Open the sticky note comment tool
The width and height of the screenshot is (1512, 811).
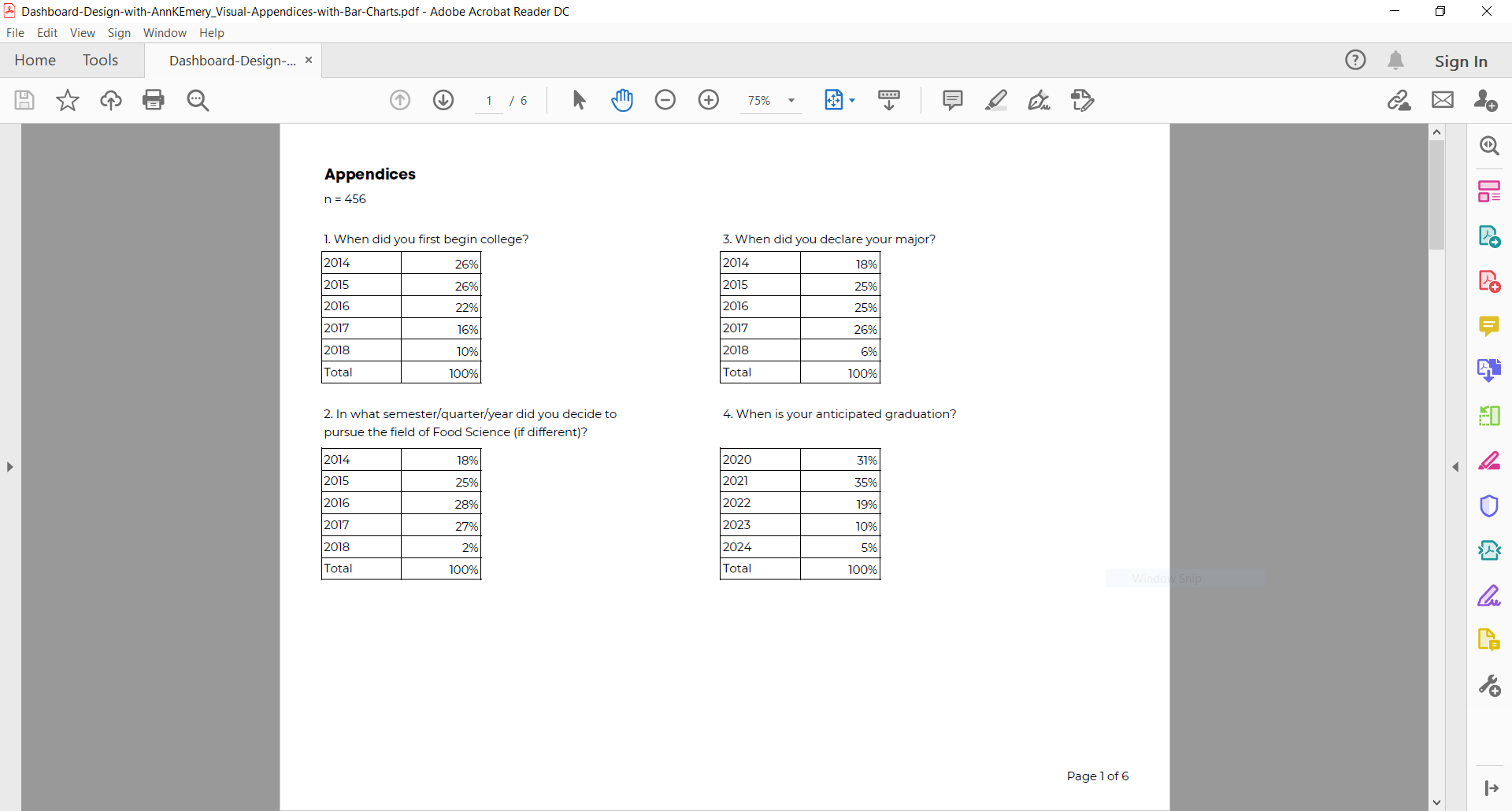(952, 100)
